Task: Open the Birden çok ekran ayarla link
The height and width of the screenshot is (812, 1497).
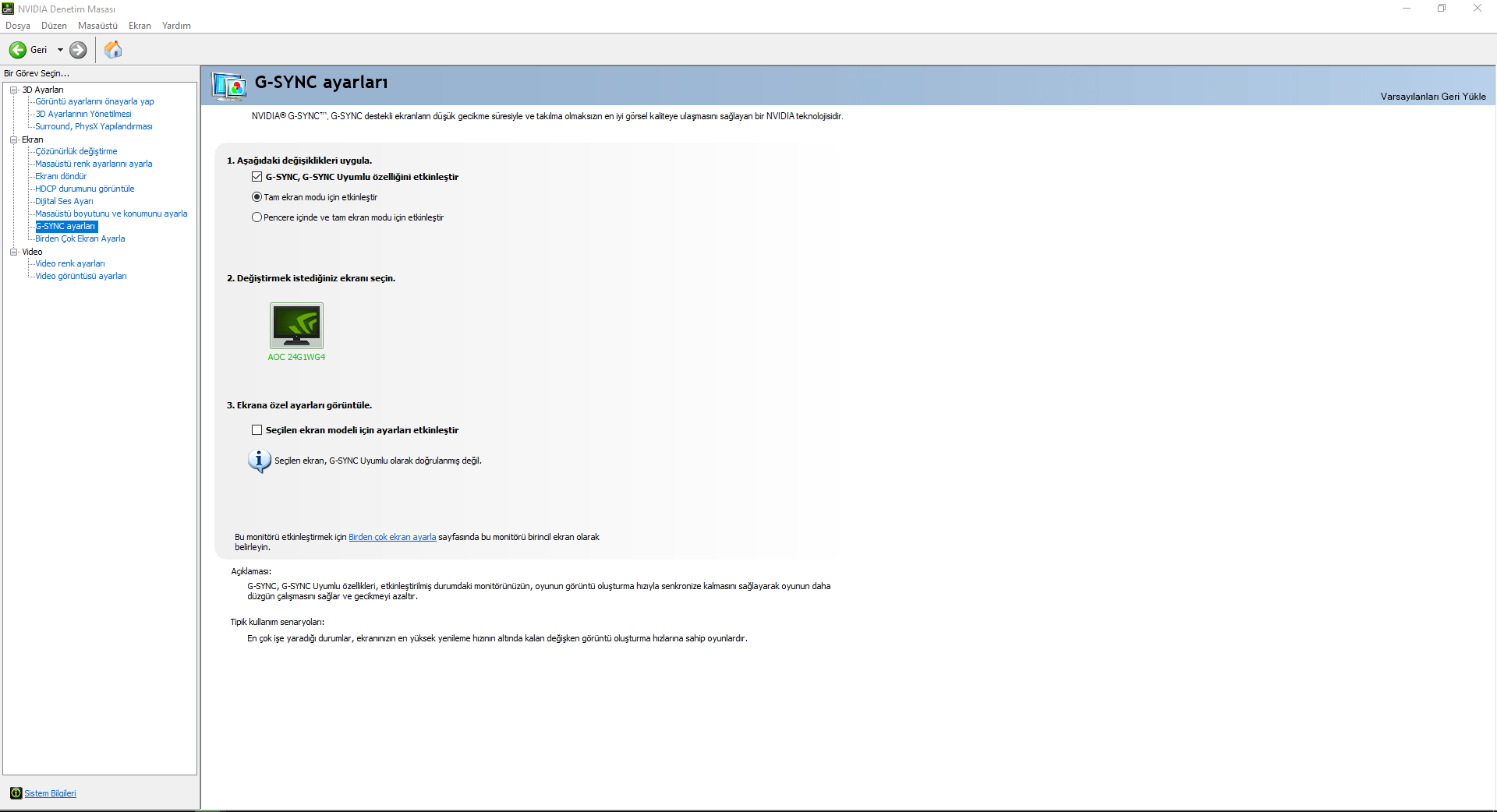Action: (392, 537)
